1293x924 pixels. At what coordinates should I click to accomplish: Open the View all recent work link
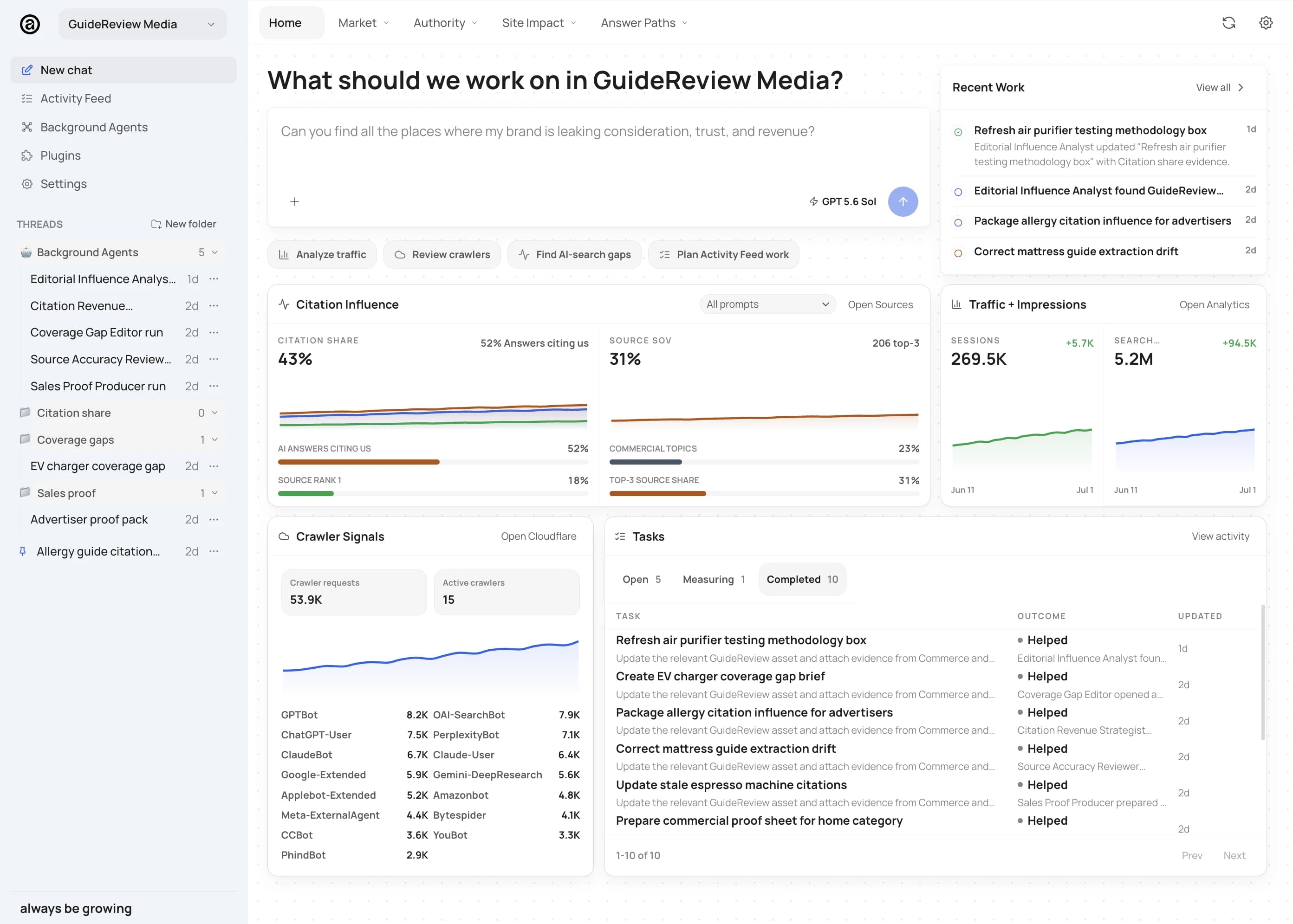pyautogui.click(x=1220, y=87)
